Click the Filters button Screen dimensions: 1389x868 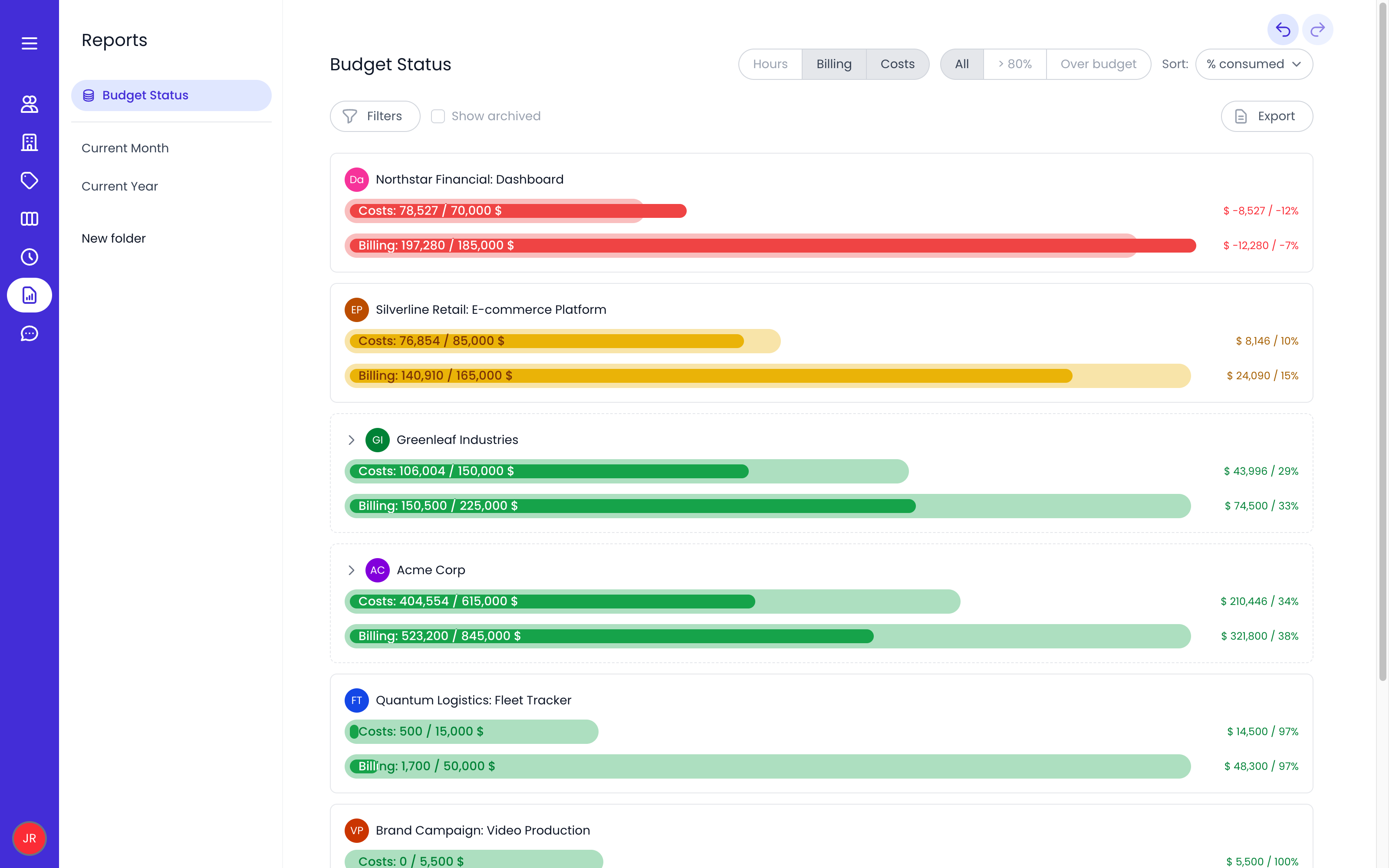pyautogui.click(x=375, y=117)
